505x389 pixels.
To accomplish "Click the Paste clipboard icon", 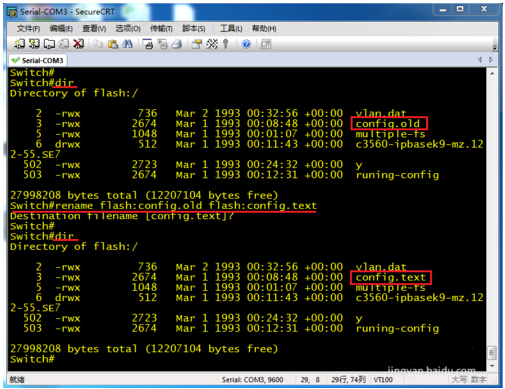I will tap(113, 44).
